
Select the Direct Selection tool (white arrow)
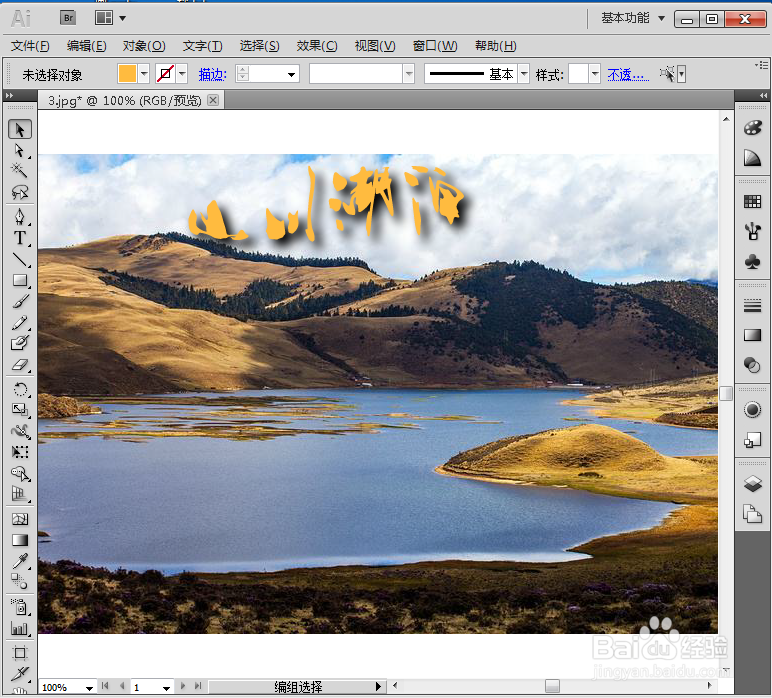click(x=20, y=150)
